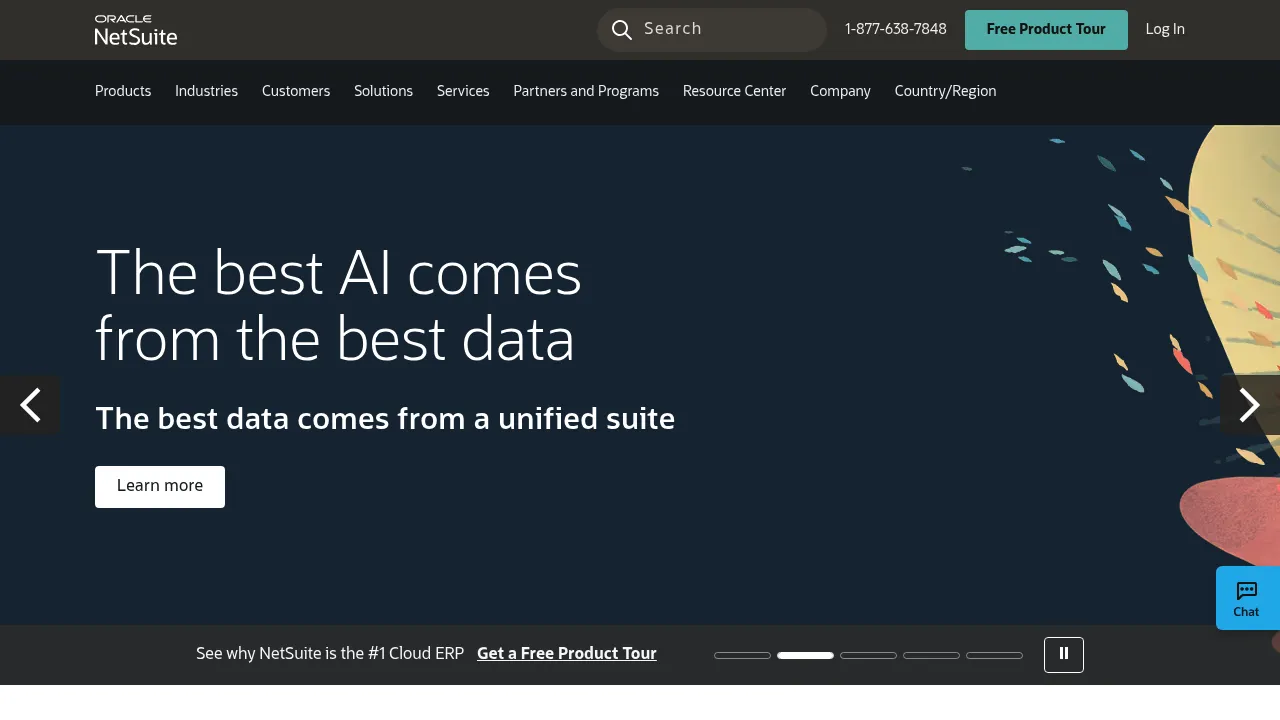Screen dimensions: 1280x720
Task: Click text "The best data comes from a unified suite"
Action: tap(385, 418)
